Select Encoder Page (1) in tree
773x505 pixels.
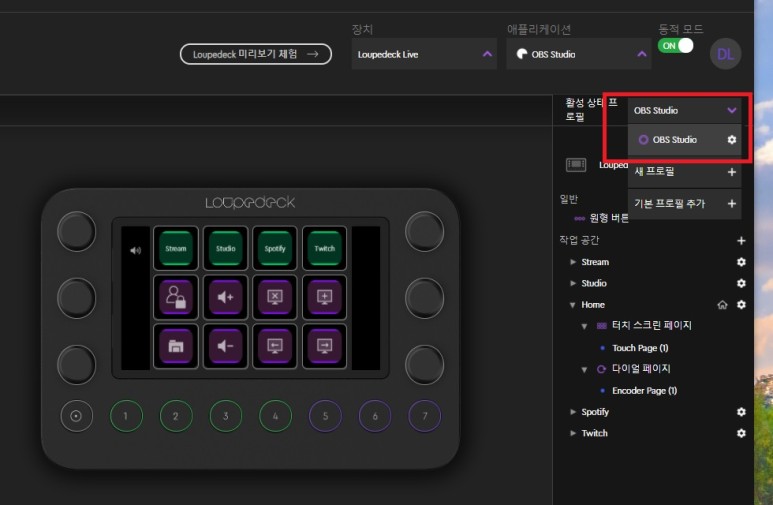(x=644, y=391)
